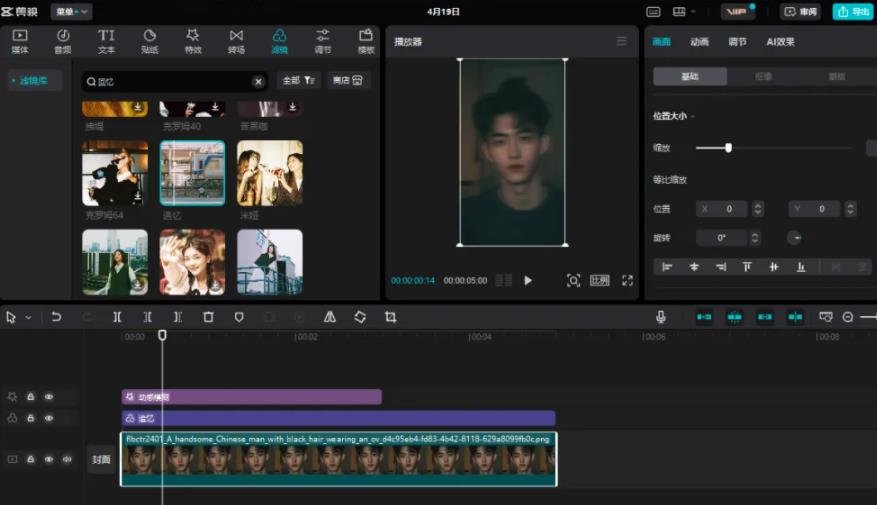Collapse the 位置大小 section
This screenshot has width=877, height=505.
pyautogui.click(x=693, y=116)
